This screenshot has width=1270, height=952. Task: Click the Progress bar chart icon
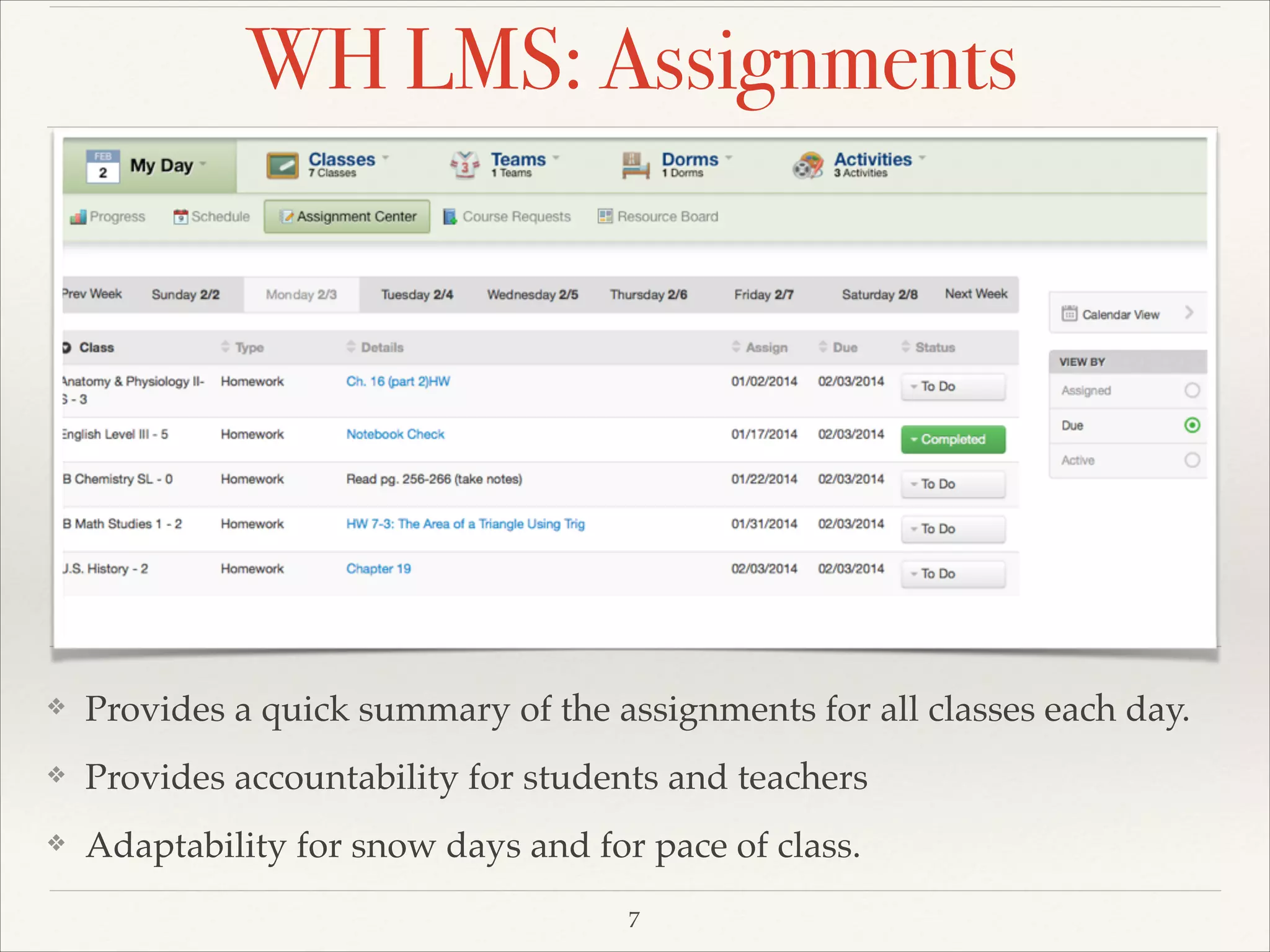pos(78,217)
